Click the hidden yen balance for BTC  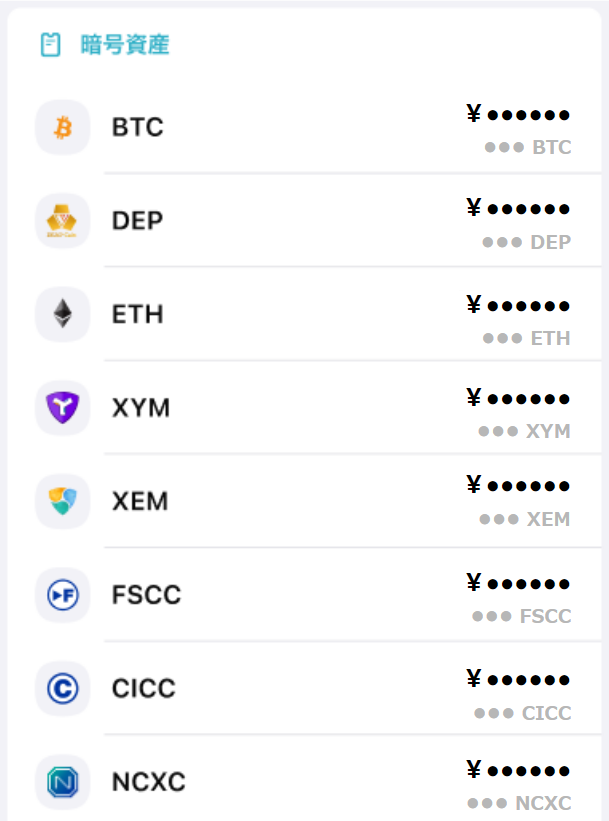(518, 114)
